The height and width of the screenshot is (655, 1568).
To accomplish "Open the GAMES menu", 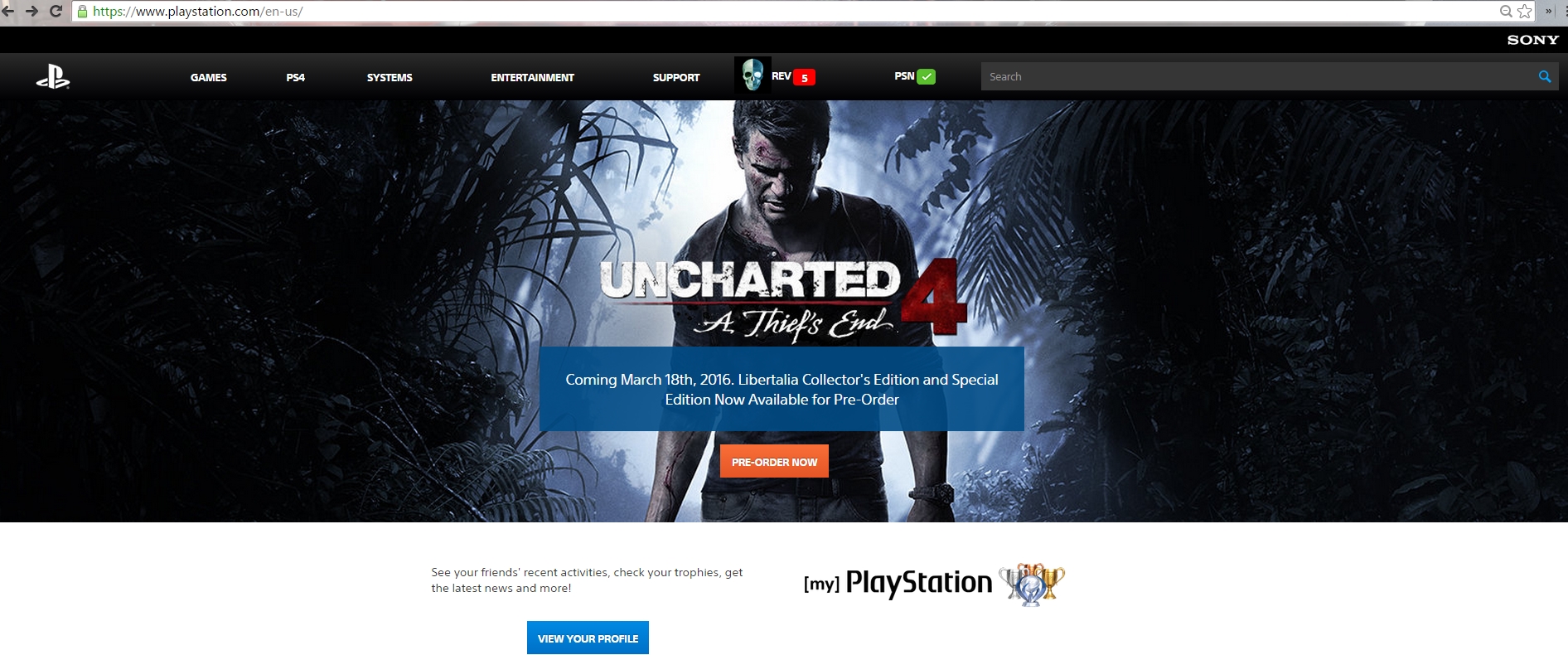I will [x=209, y=78].
